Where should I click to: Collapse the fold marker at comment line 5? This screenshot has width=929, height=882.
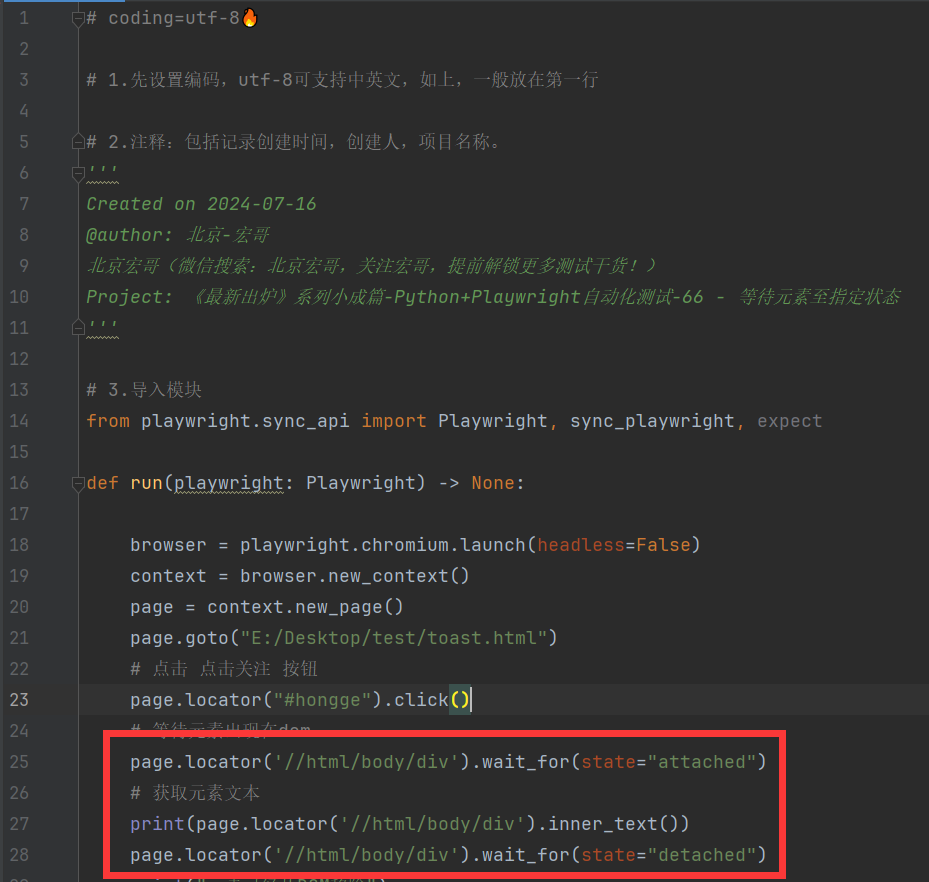click(78, 142)
